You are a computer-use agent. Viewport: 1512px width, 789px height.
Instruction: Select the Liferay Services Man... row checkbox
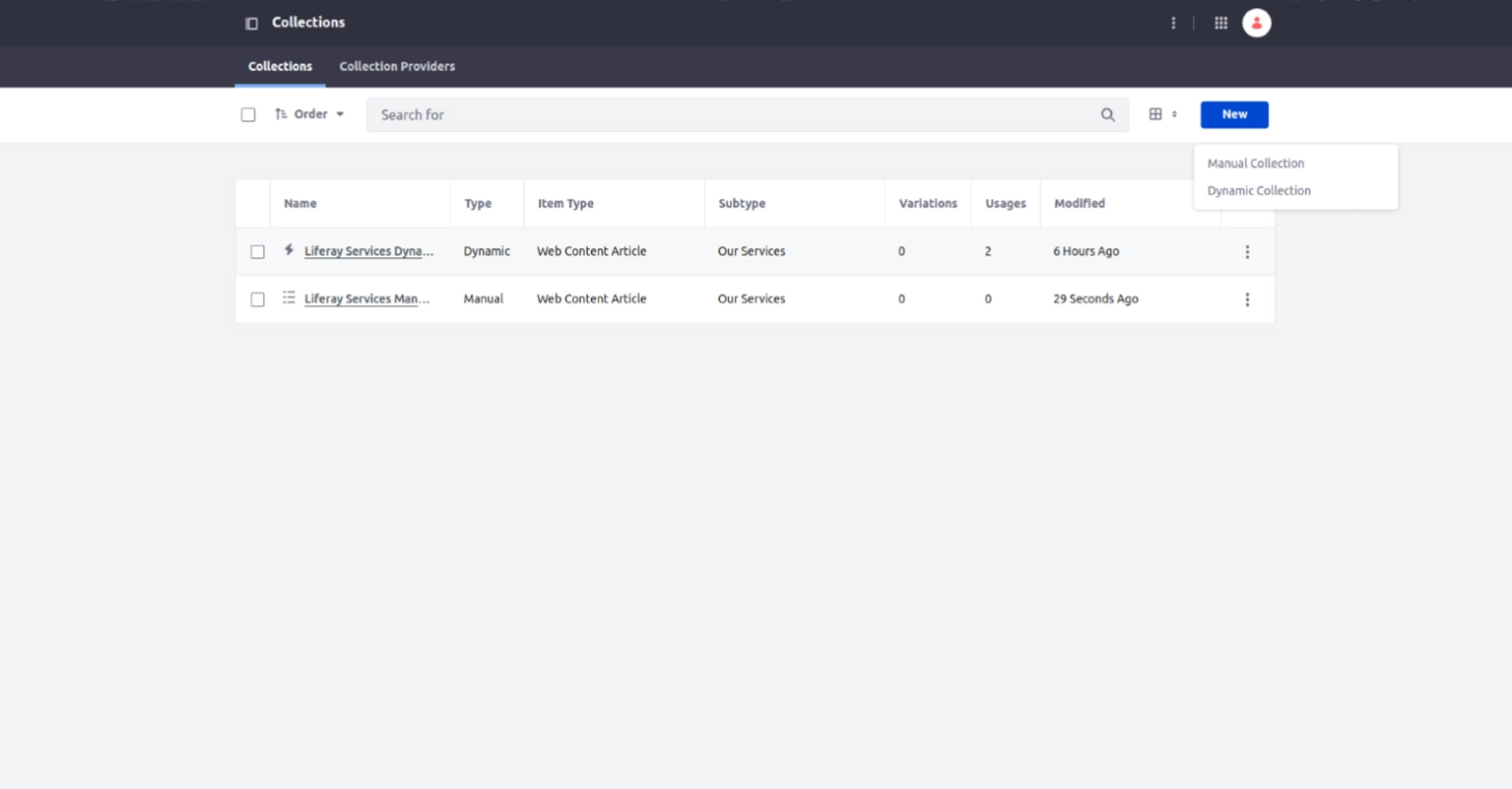click(257, 299)
